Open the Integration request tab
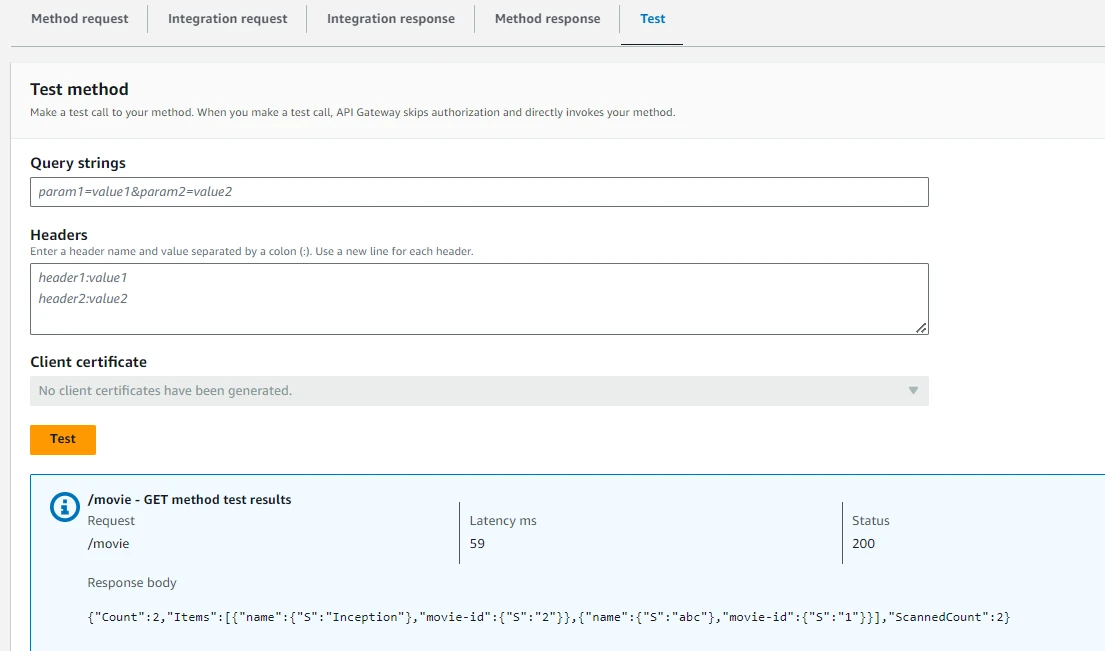 227,19
